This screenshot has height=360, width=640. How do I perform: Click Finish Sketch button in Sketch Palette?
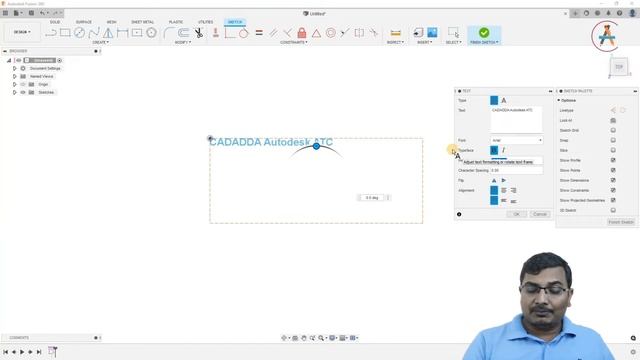[x=621, y=222]
